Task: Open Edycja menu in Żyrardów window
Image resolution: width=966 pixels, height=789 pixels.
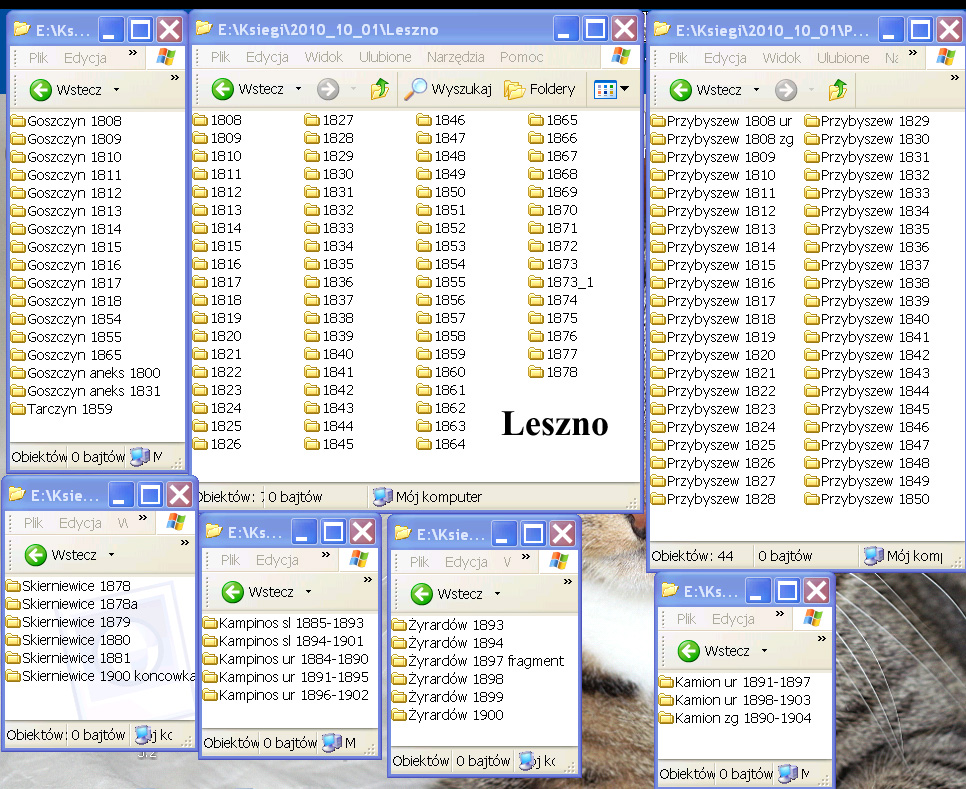Action: (466, 562)
